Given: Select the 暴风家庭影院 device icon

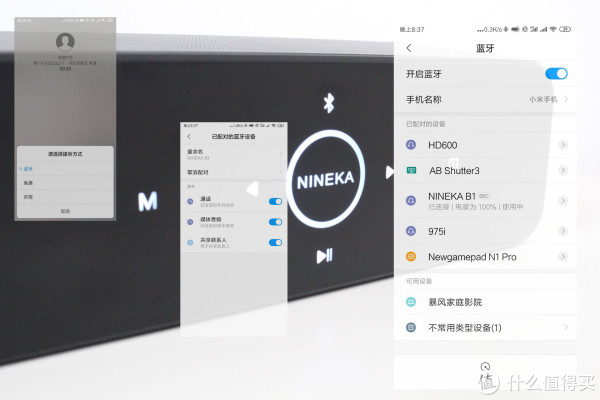Looking at the screenshot, I should (411, 302).
